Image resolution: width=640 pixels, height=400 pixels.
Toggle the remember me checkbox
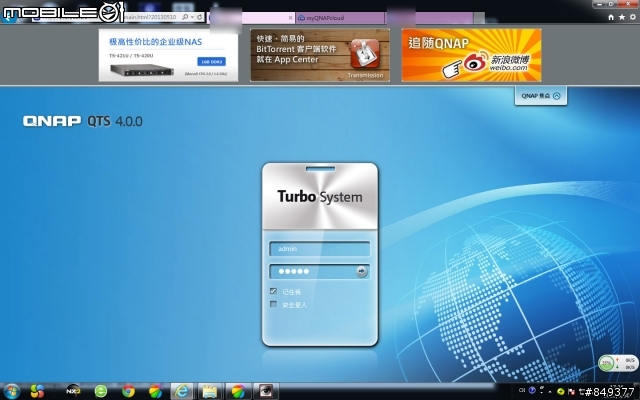[x=273, y=291]
